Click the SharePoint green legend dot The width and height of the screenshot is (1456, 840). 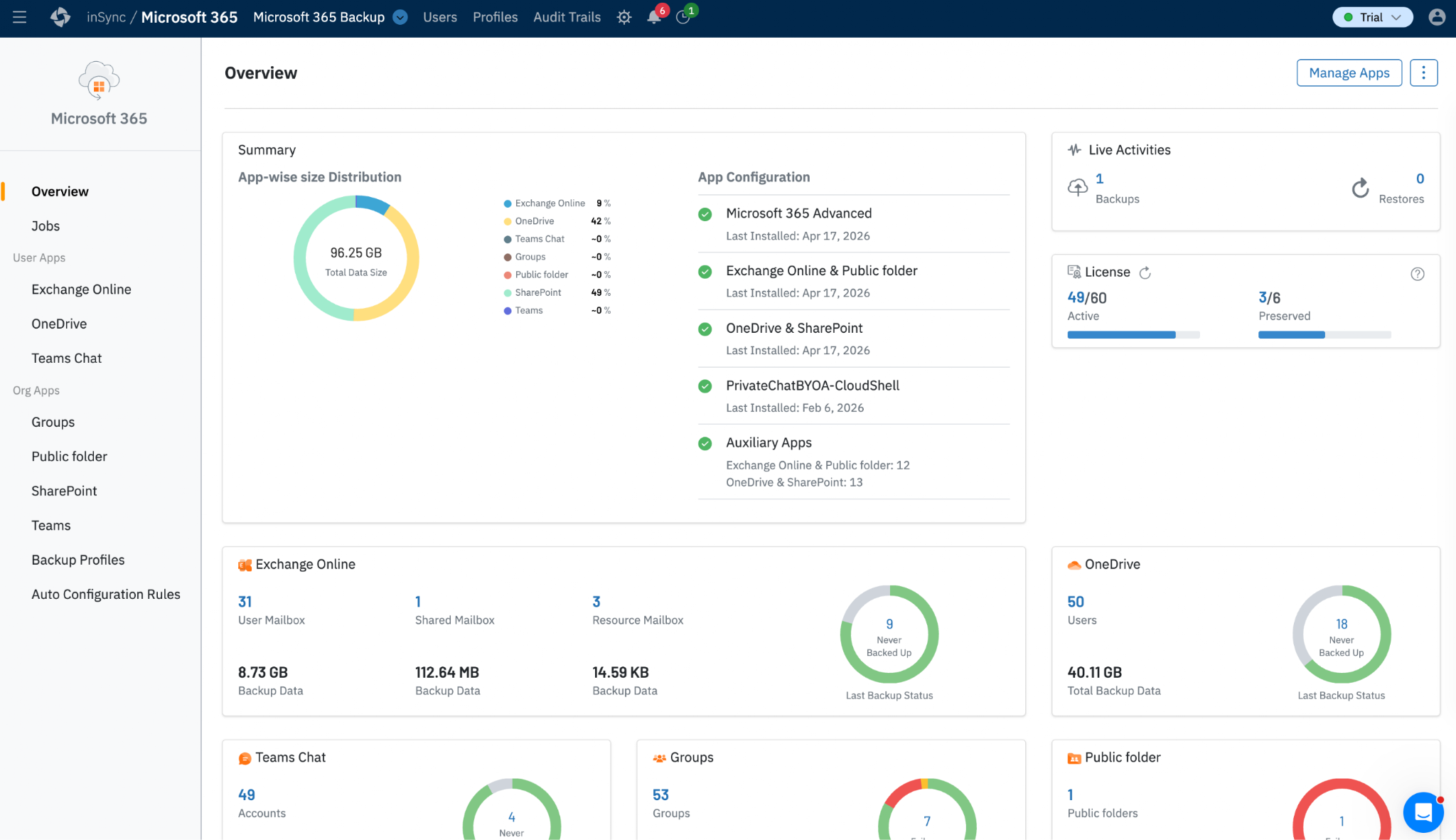pos(508,293)
